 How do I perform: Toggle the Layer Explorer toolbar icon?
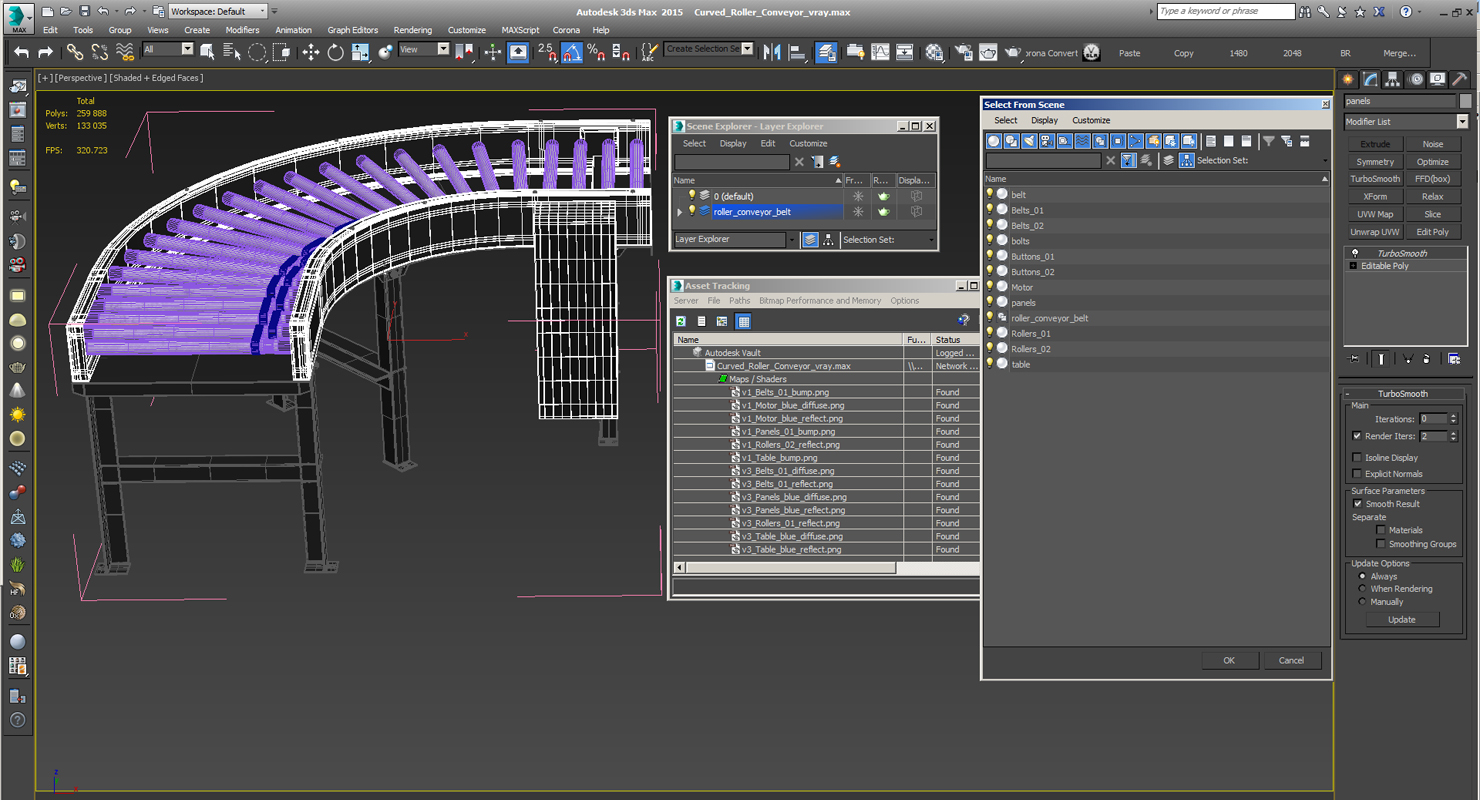tap(826, 52)
